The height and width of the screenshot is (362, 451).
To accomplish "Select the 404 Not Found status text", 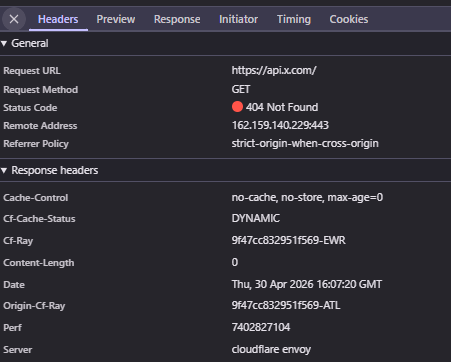I will click(x=282, y=107).
